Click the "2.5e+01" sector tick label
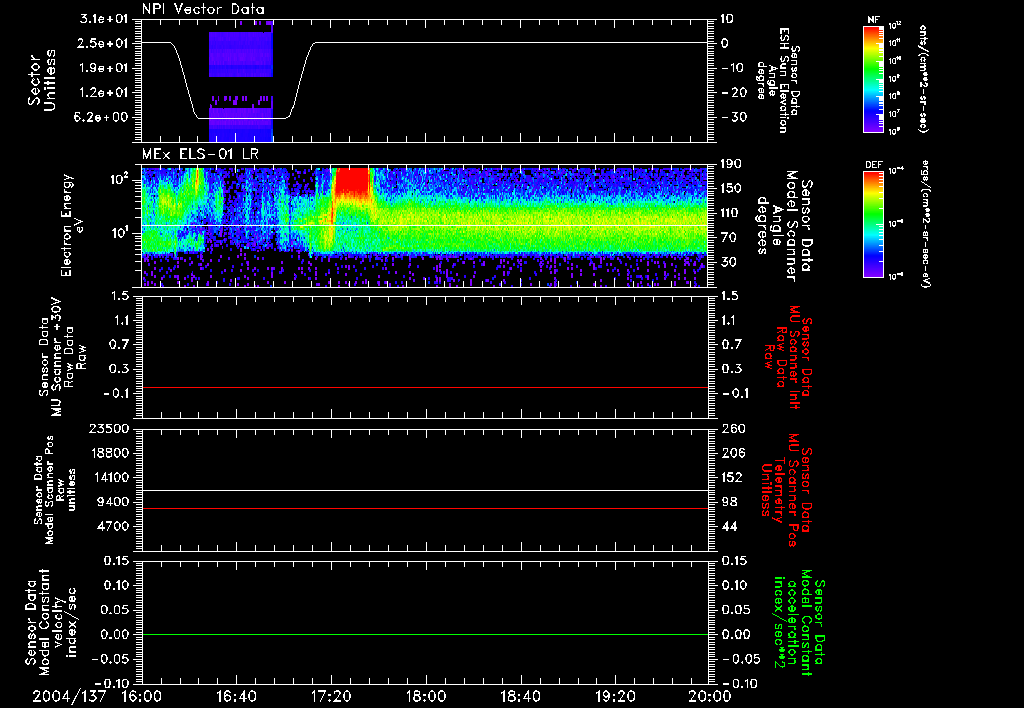1024x708 pixels. click(x=103, y=43)
